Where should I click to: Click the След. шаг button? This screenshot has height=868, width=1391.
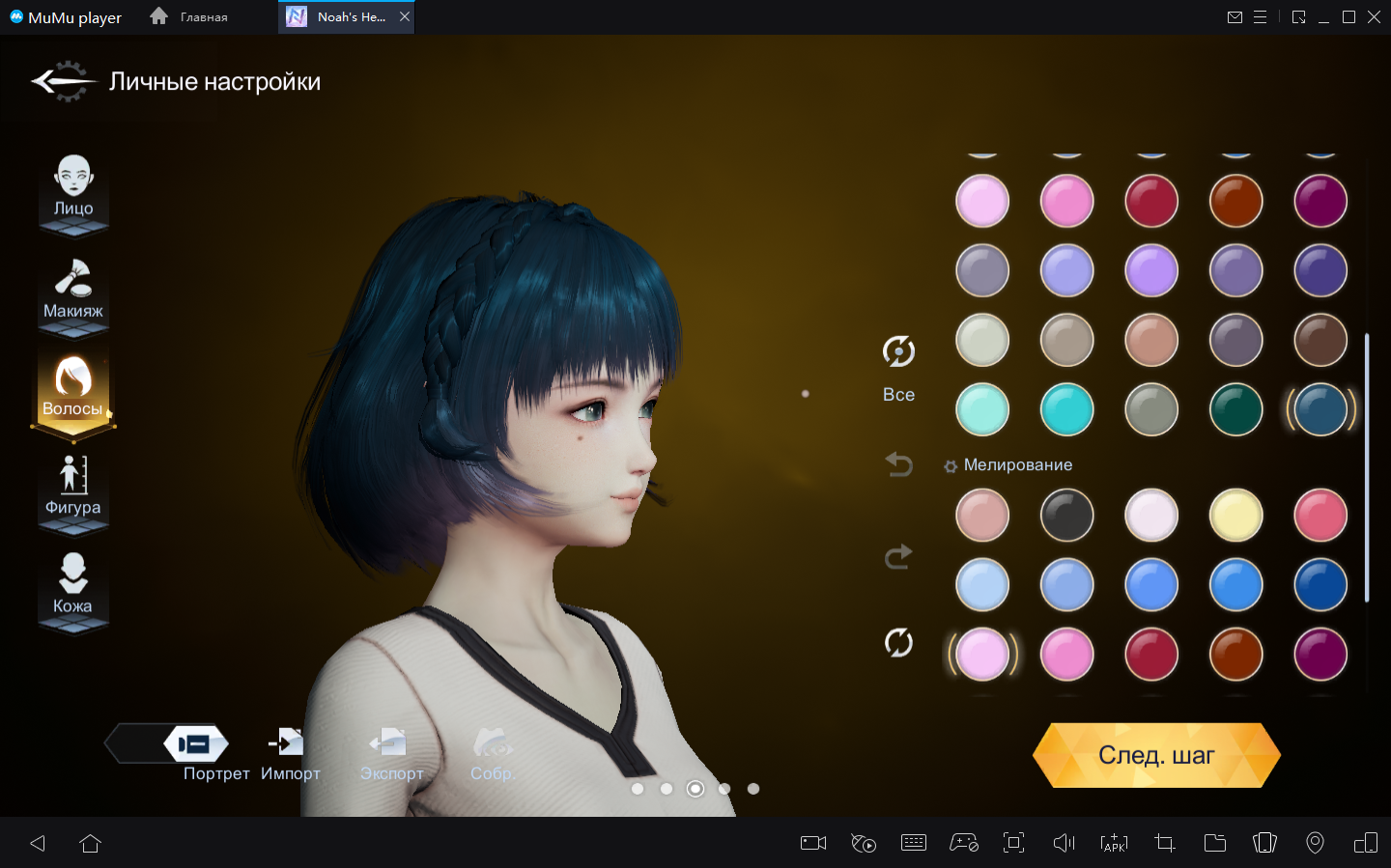[1156, 755]
